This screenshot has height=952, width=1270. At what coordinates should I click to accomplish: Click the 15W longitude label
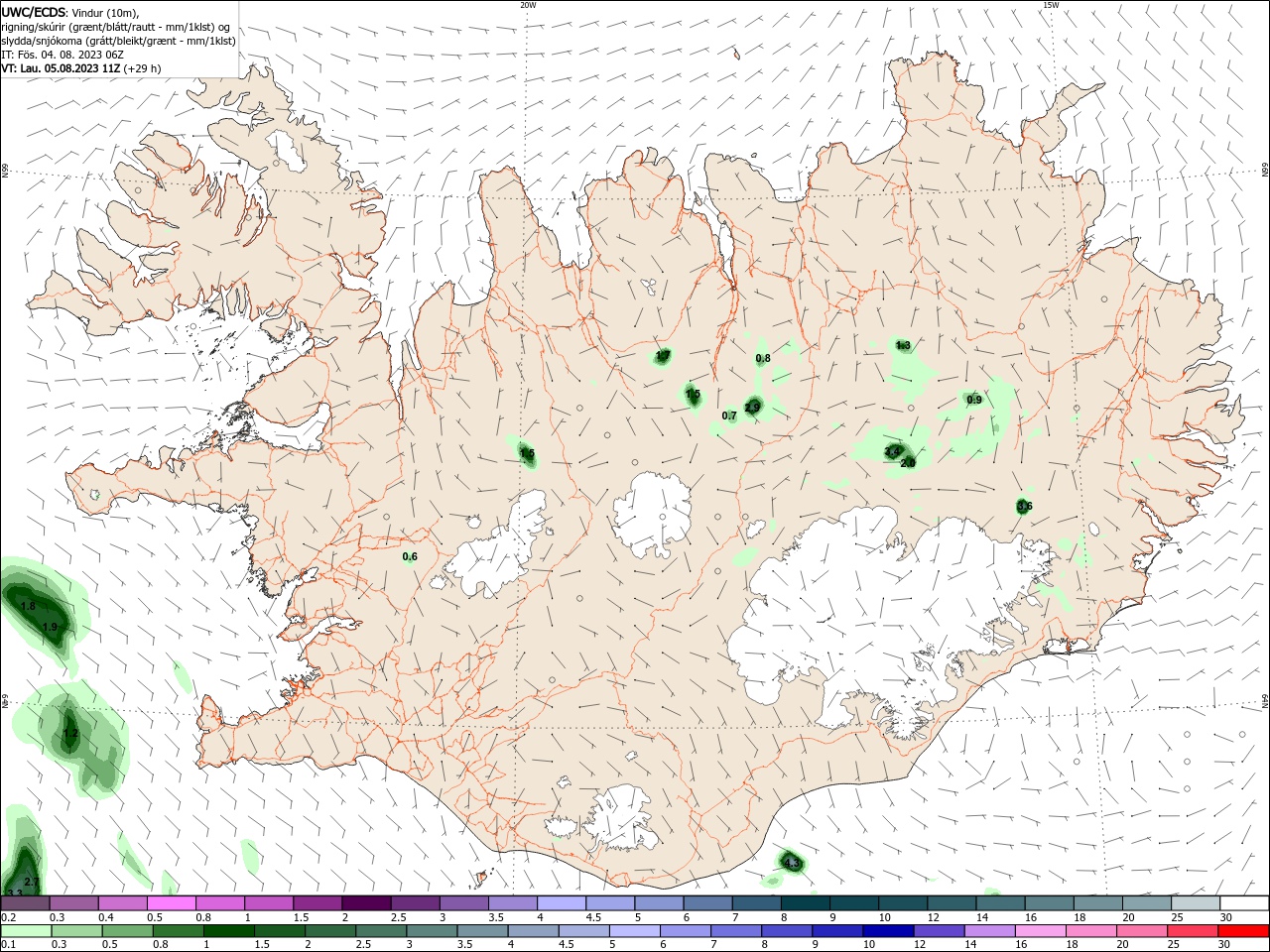coord(1051,5)
